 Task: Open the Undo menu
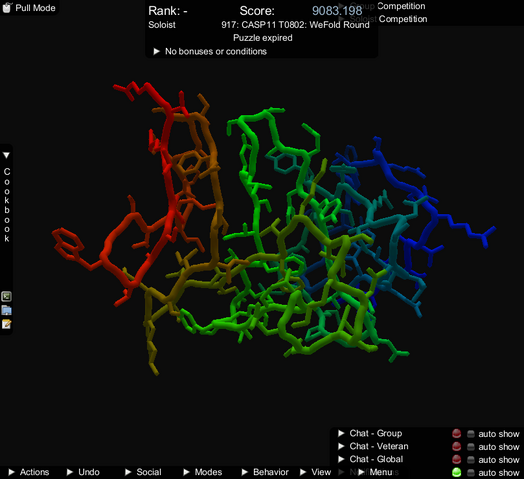83,472
